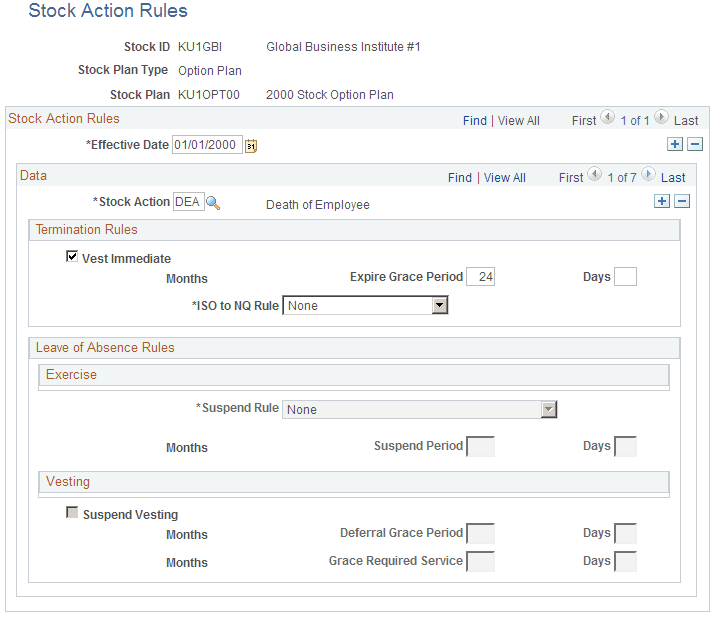Click the KU1GBI Stock ID value
The width and height of the screenshot is (718, 619).
(x=200, y=47)
